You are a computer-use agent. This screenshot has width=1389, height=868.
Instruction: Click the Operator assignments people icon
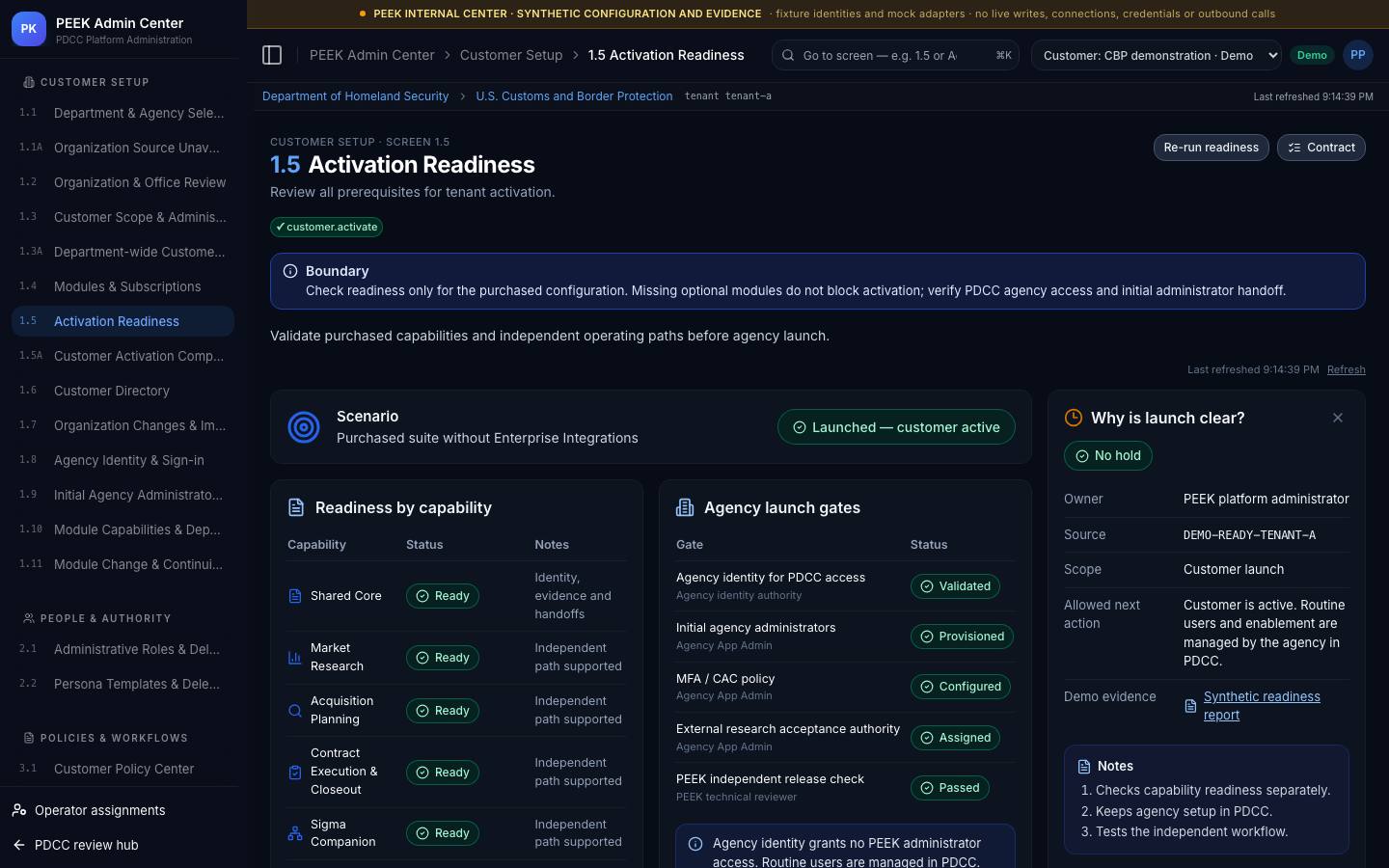pyautogui.click(x=19, y=810)
